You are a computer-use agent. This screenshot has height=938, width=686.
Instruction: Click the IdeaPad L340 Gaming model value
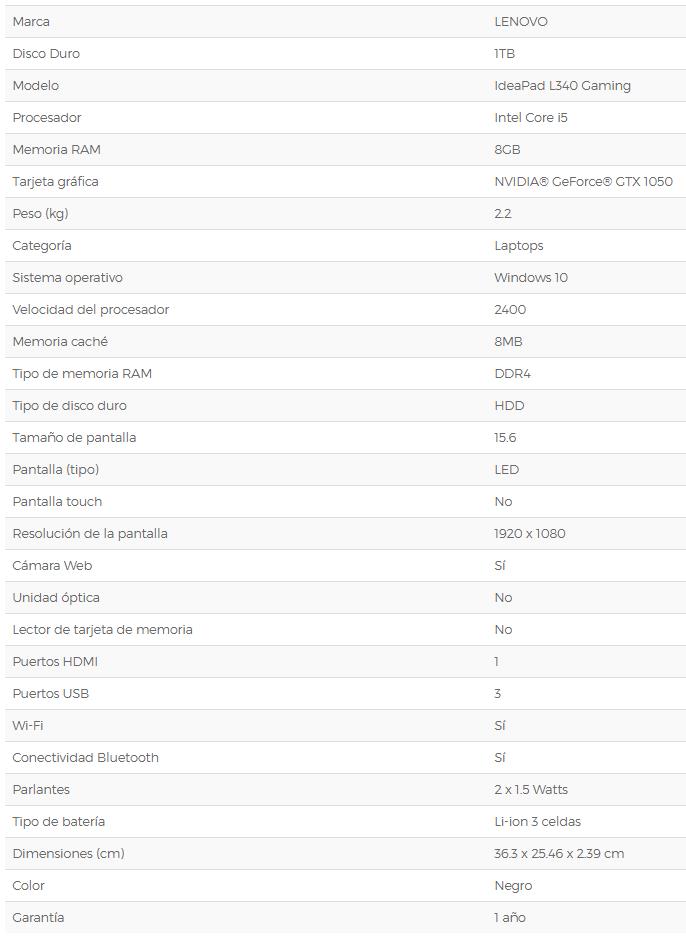pos(562,85)
